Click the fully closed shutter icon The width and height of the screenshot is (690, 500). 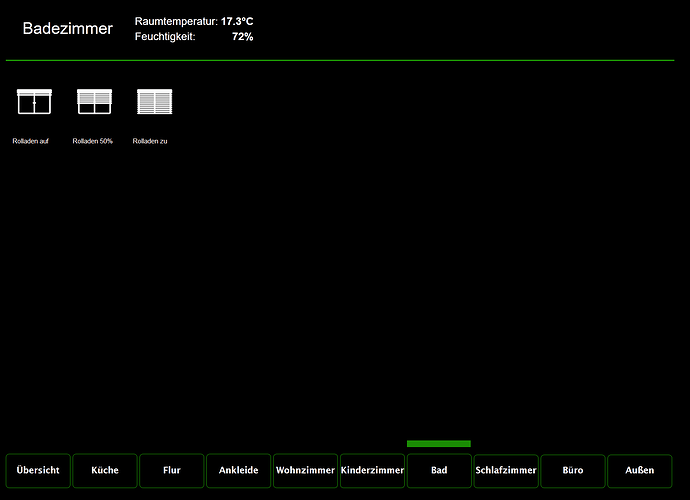tap(154, 101)
